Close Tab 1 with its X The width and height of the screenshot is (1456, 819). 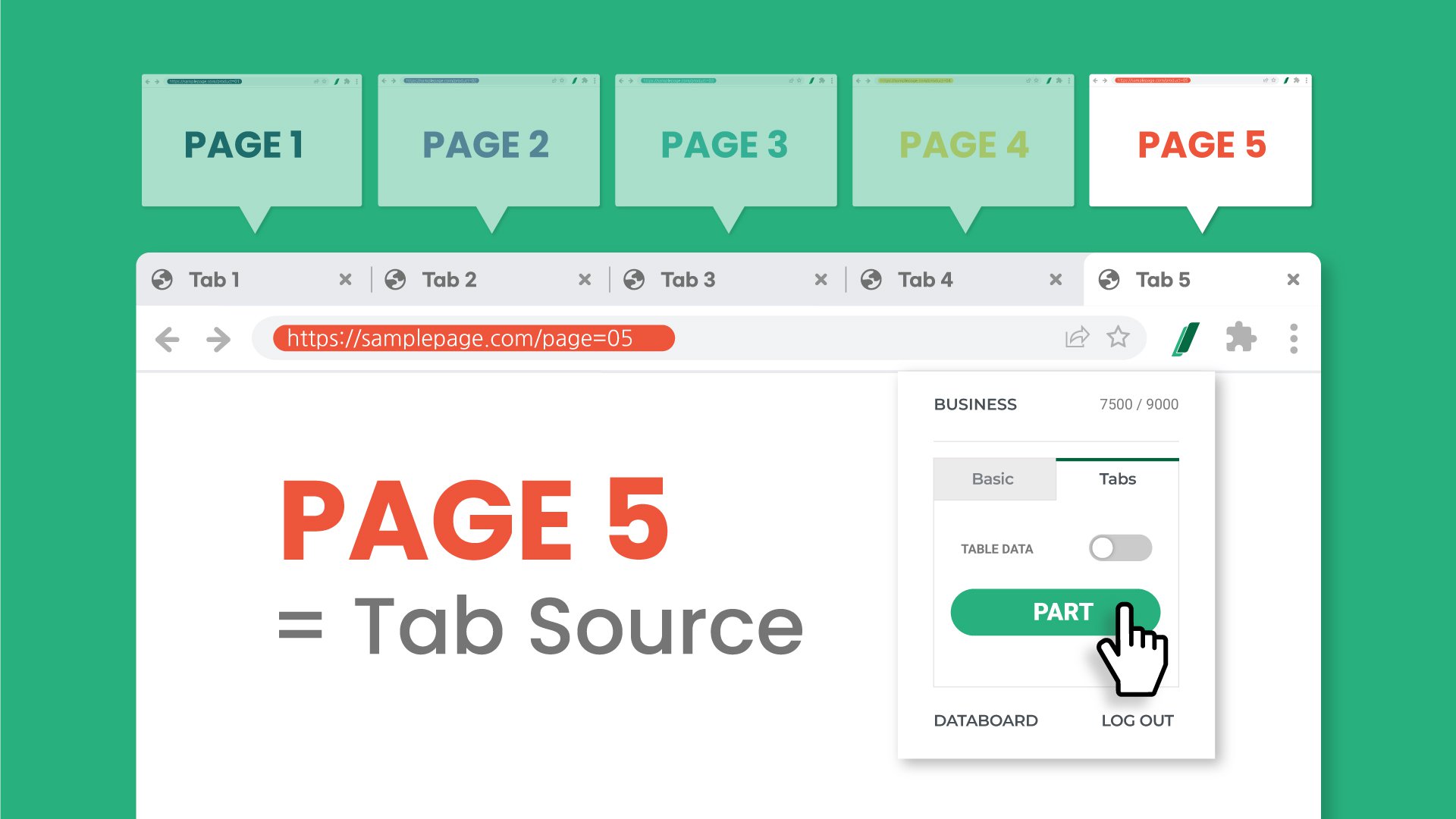coord(345,280)
